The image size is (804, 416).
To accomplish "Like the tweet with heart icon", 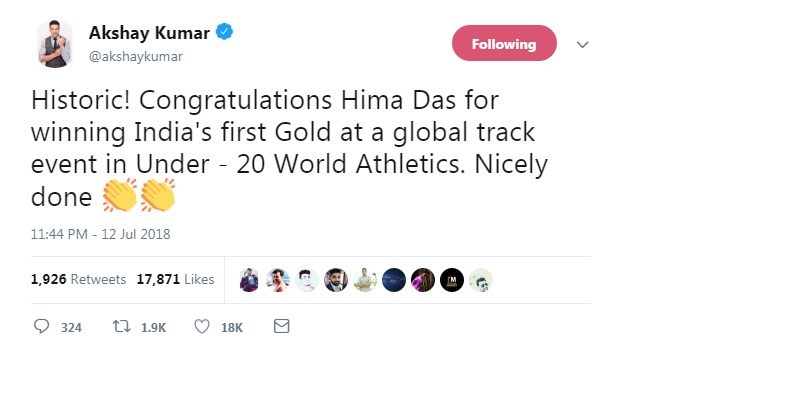I will 201,326.
